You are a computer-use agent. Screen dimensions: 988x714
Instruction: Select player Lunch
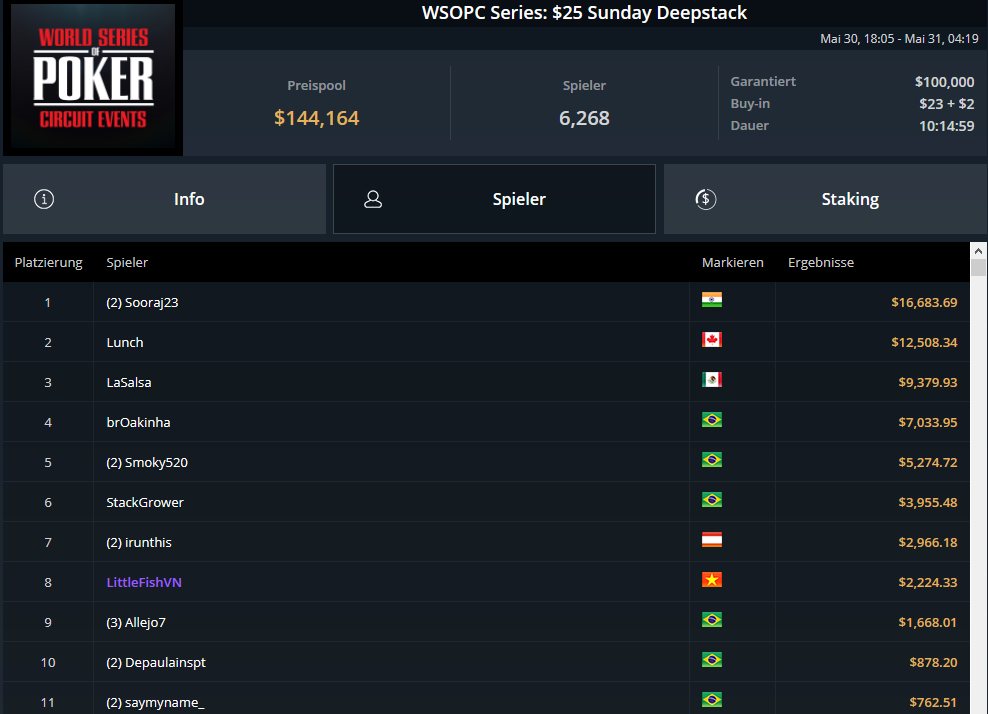click(125, 342)
